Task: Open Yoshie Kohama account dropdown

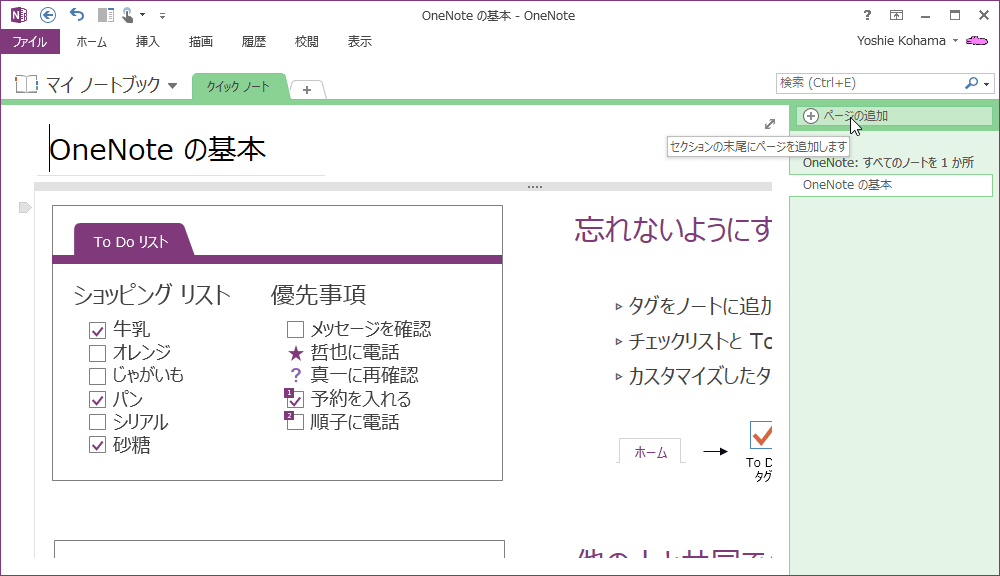Action: [907, 41]
